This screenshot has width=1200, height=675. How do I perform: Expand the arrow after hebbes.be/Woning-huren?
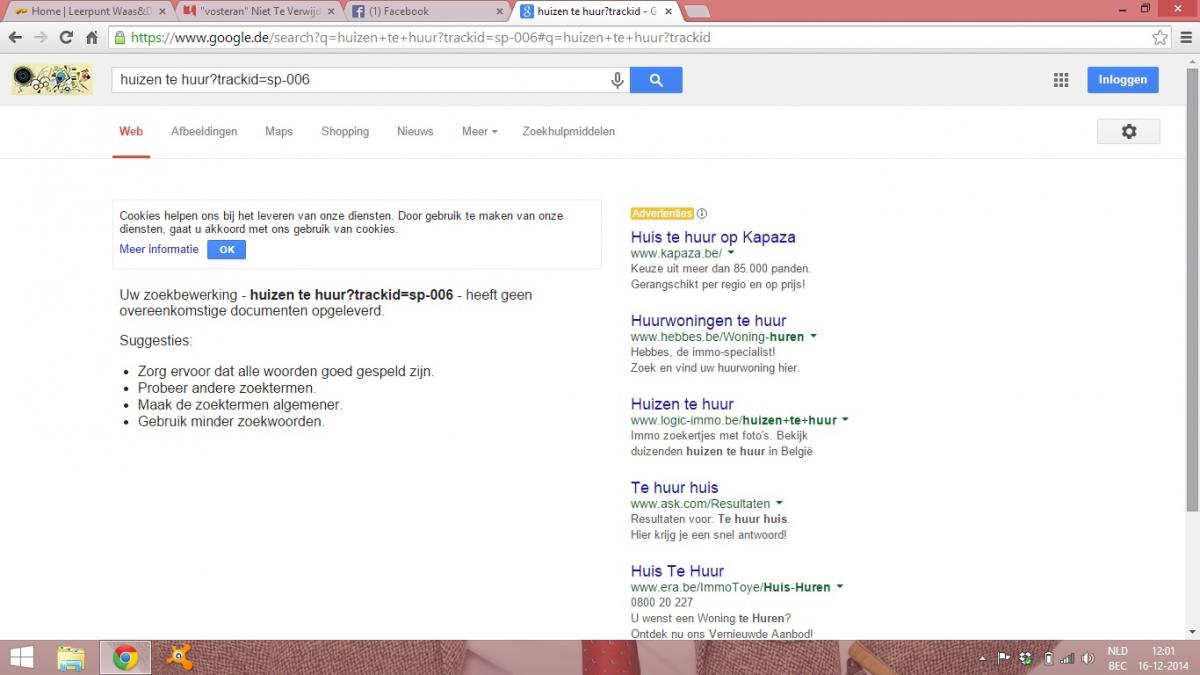[813, 337]
